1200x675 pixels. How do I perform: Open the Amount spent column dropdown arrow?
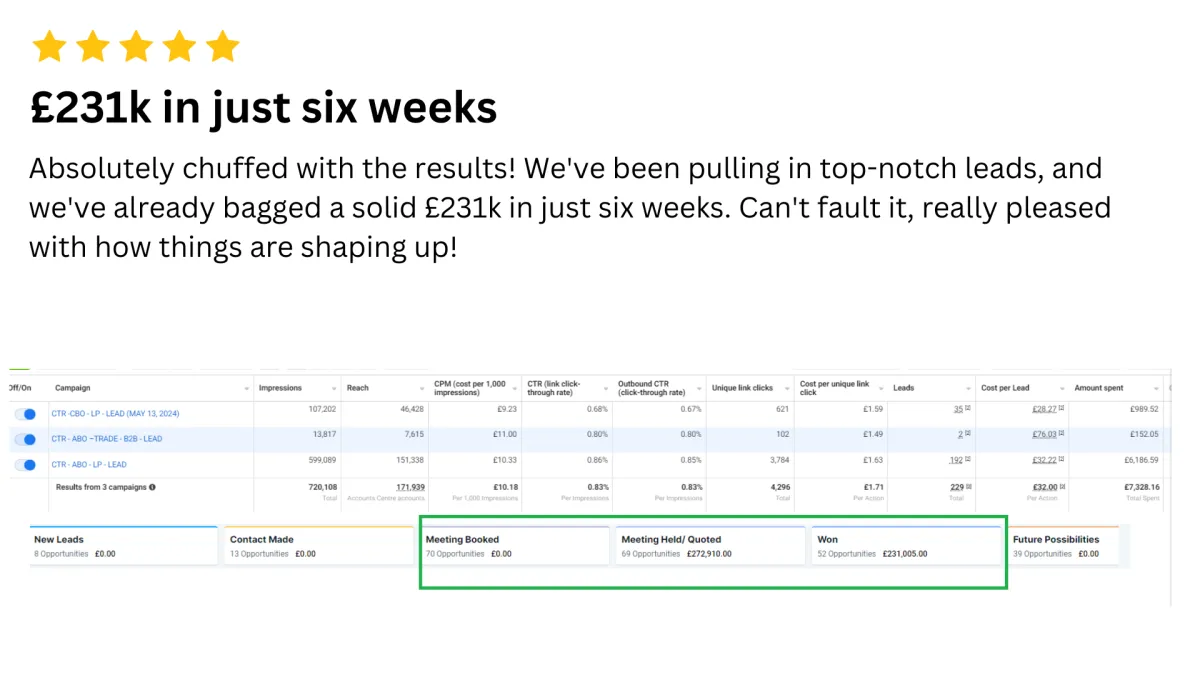click(1157, 388)
